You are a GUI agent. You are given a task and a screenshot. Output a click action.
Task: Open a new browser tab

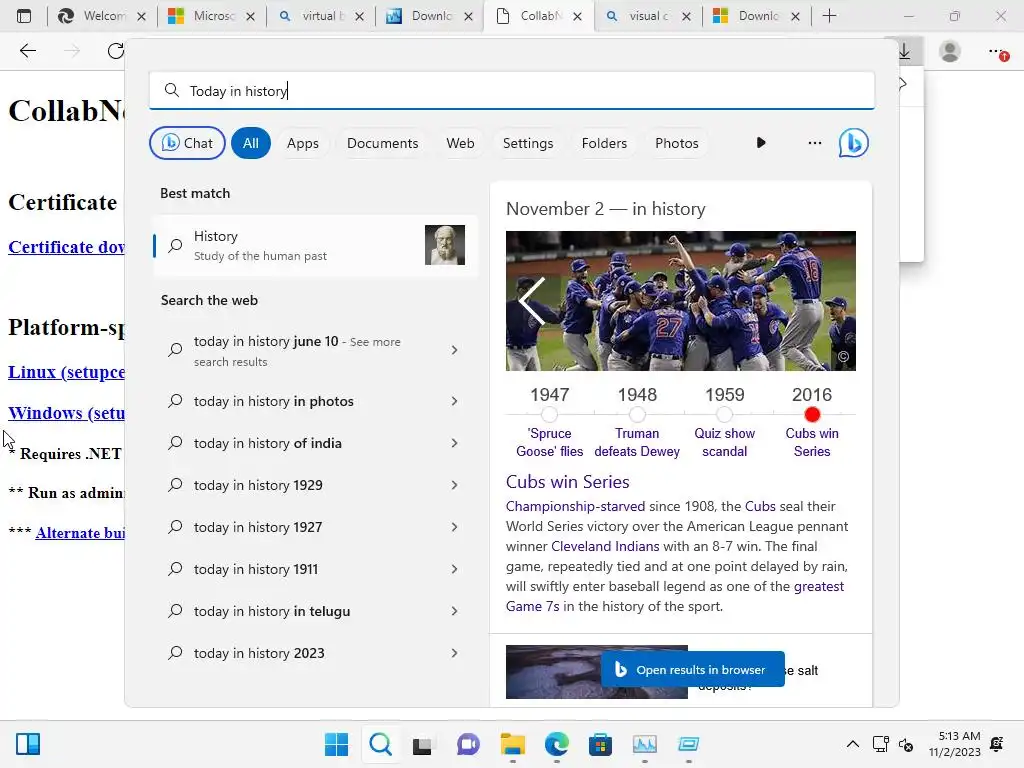coord(829,16)
